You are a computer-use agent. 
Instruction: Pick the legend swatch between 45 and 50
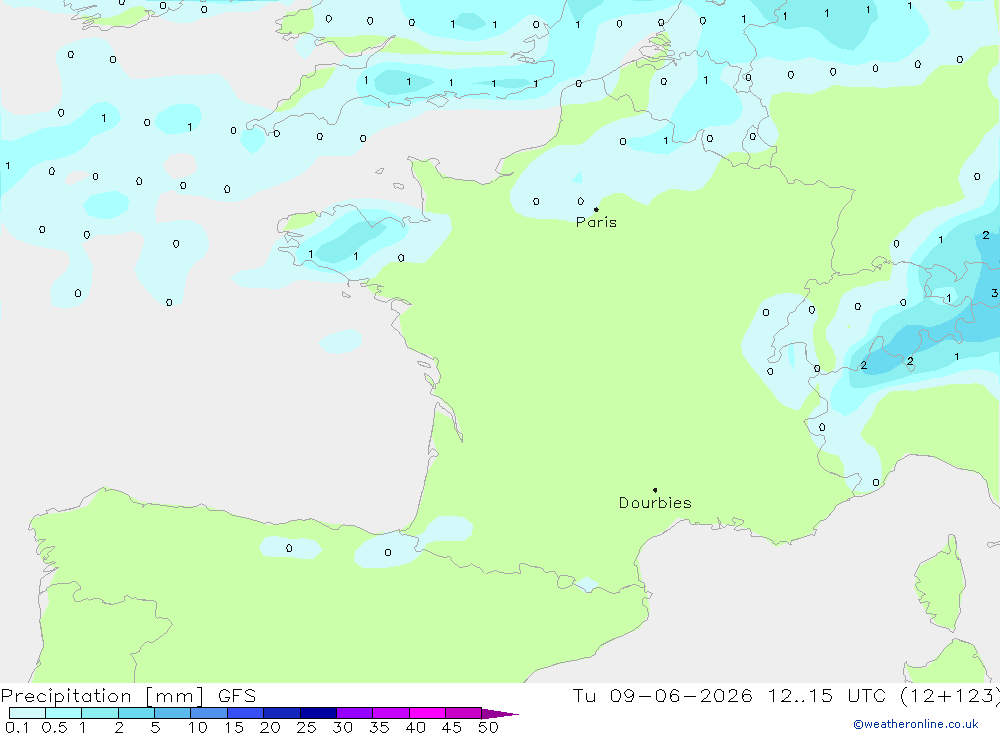click(x=464, y=713)
